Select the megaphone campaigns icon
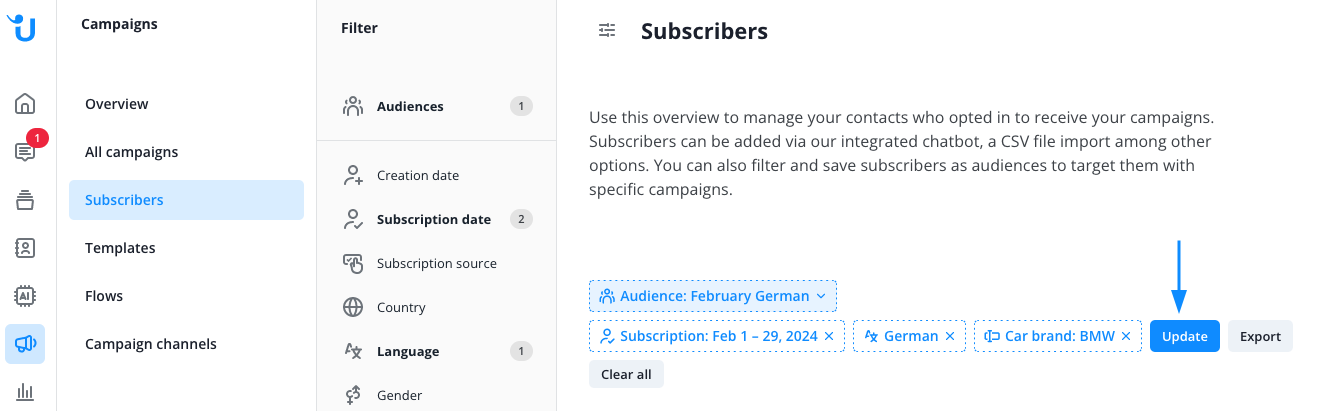1341x411 pixels. coord(25,344)
